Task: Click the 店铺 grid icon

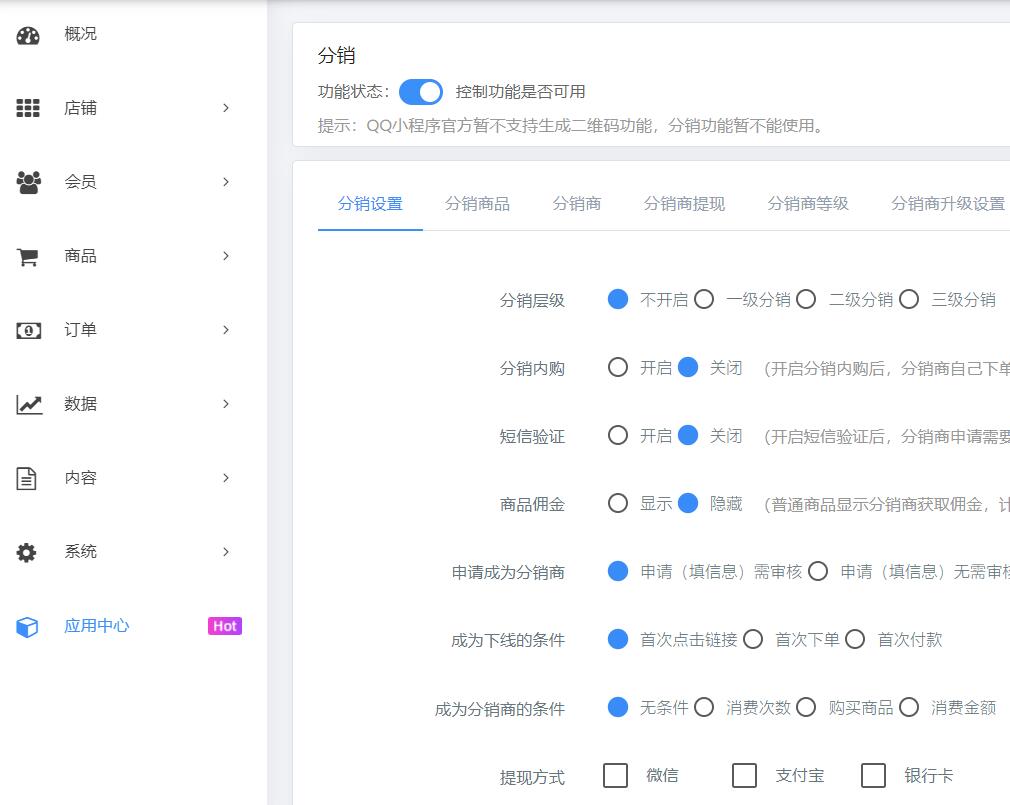Action: (x=28, y=108)
